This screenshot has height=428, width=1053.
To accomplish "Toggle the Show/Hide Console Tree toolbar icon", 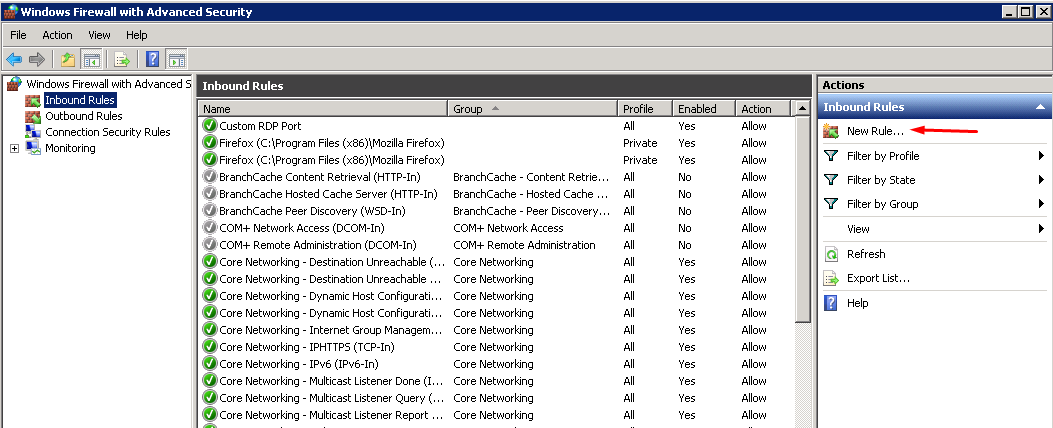I will coord(91,60).
